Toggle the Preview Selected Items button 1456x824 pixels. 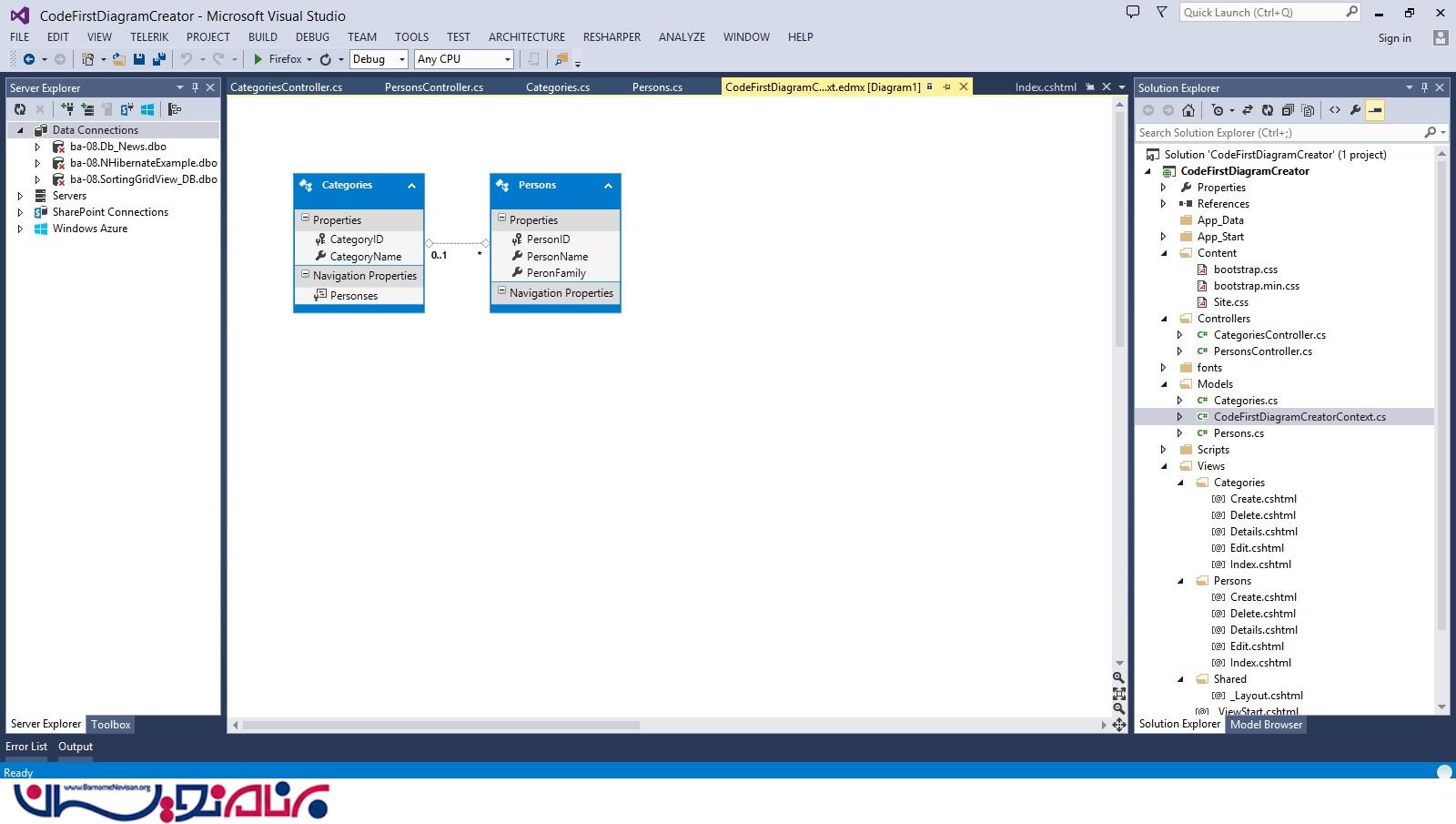pyautogui.click(x=1376, y=110)
